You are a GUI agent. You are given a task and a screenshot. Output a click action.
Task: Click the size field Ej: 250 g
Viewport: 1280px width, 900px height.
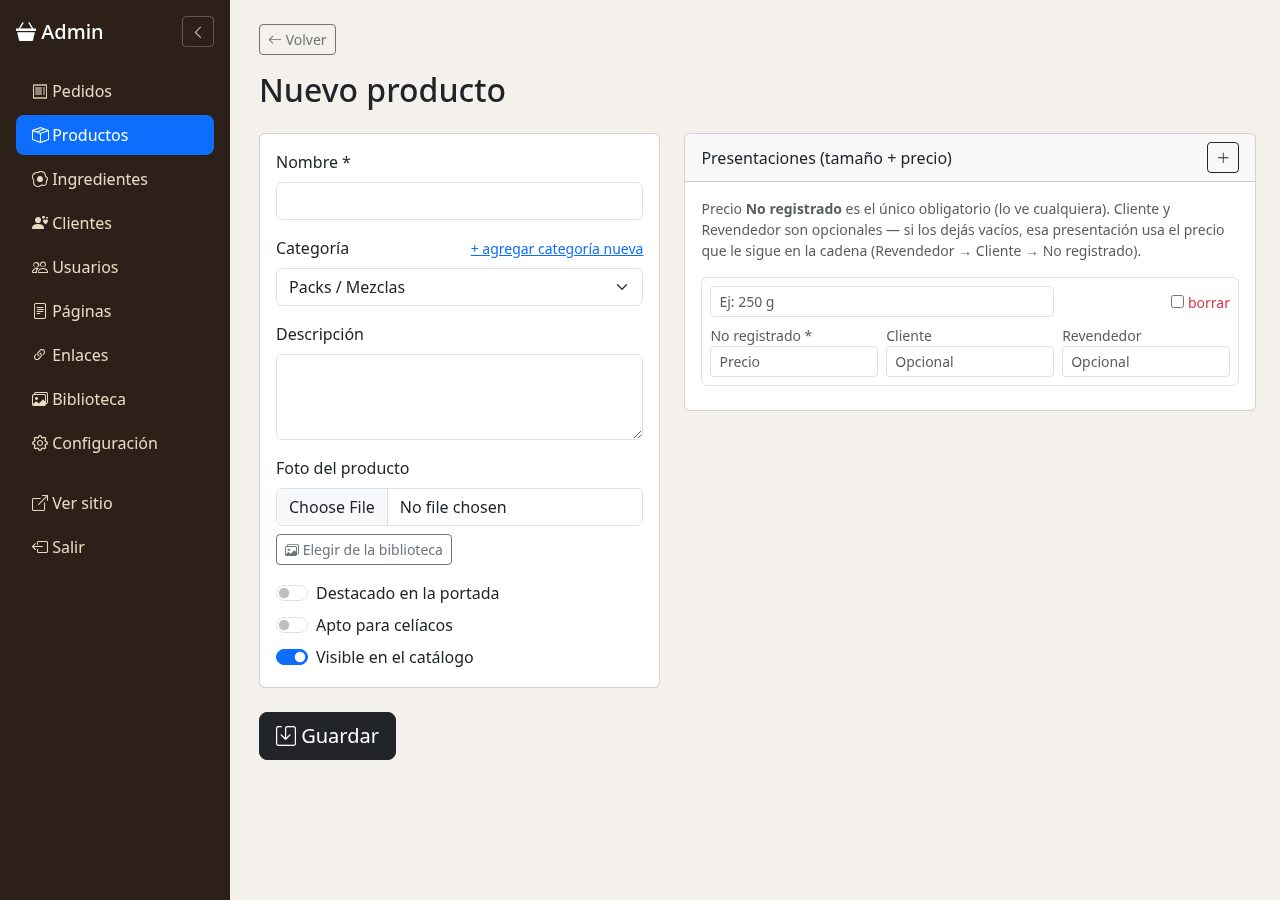click(x=882, y=302)
